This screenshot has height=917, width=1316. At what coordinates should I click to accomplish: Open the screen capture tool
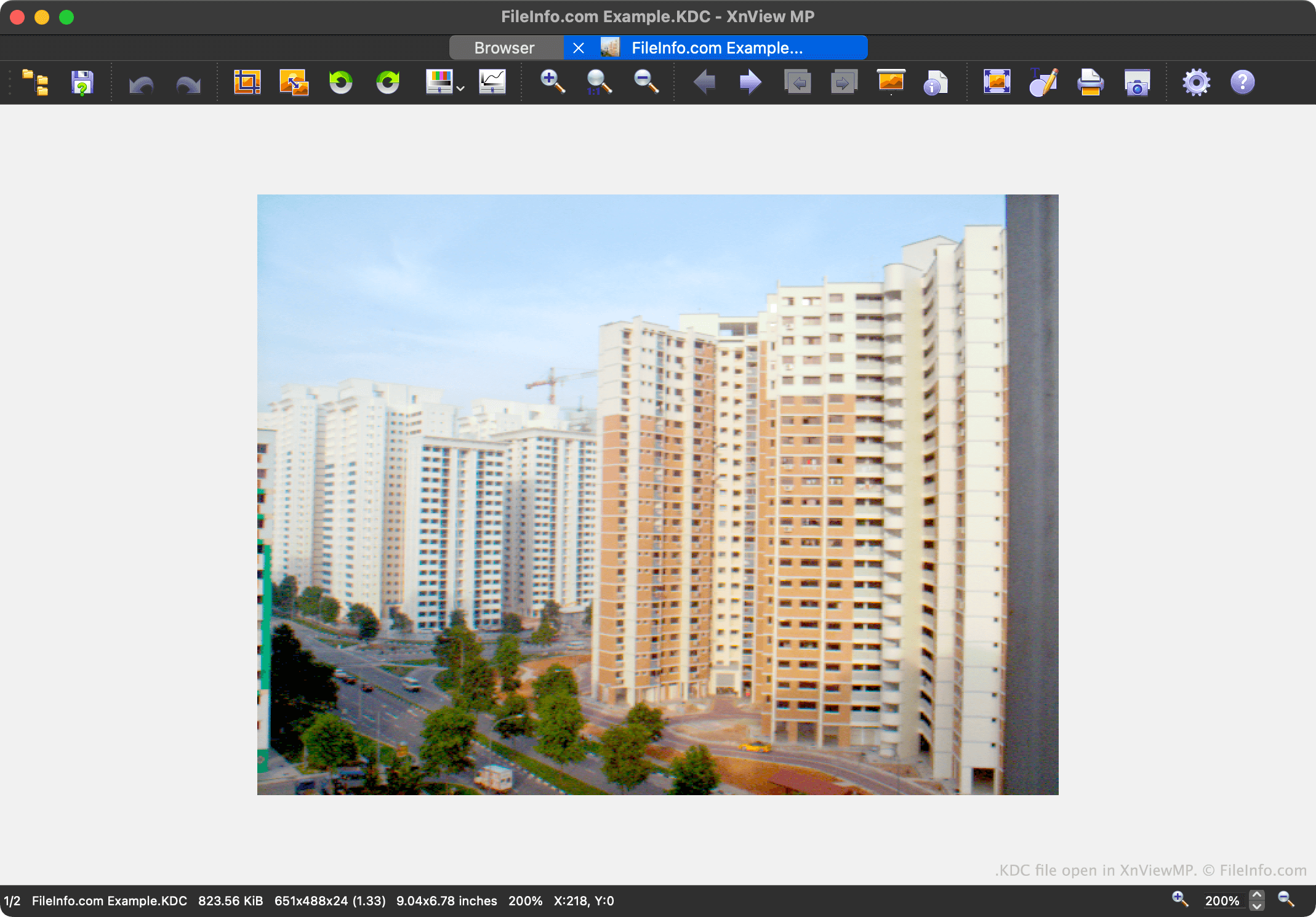click(x=1137, y=82)
